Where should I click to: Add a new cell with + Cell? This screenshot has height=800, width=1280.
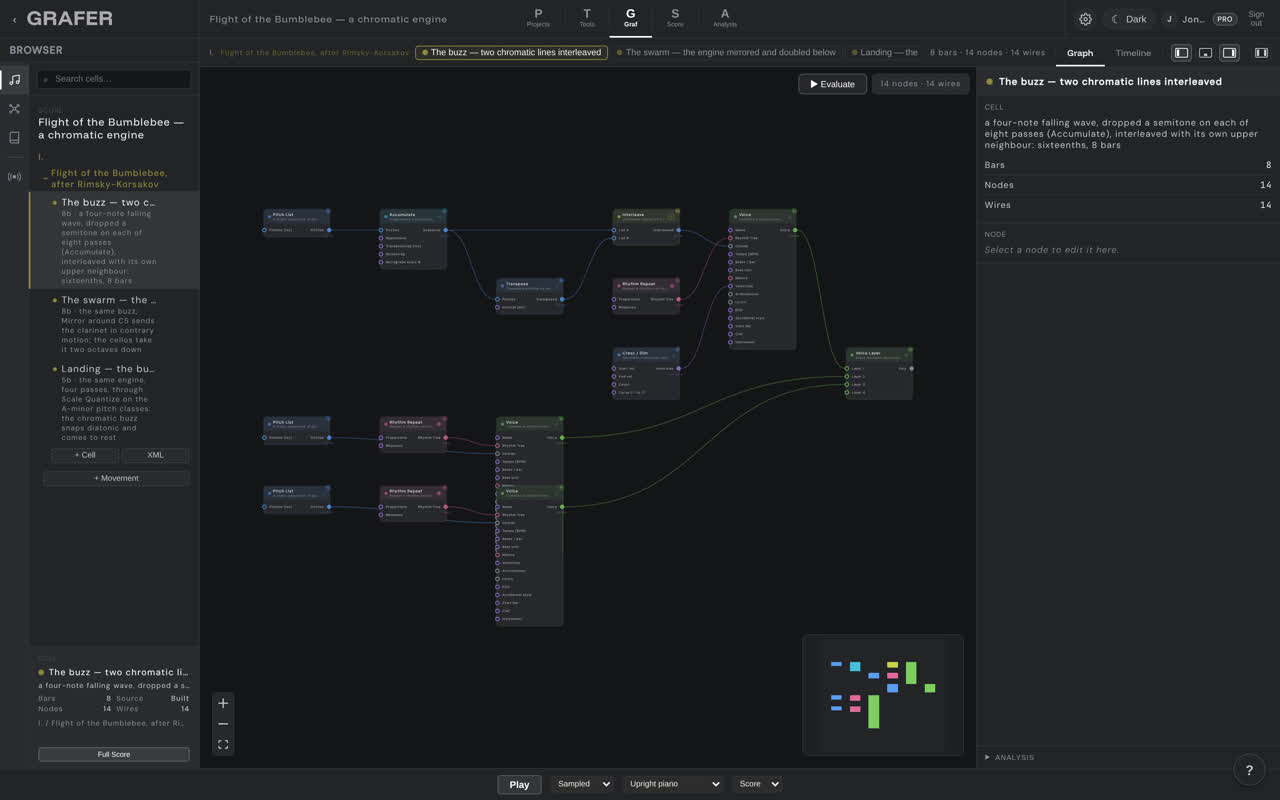[85, 455]
